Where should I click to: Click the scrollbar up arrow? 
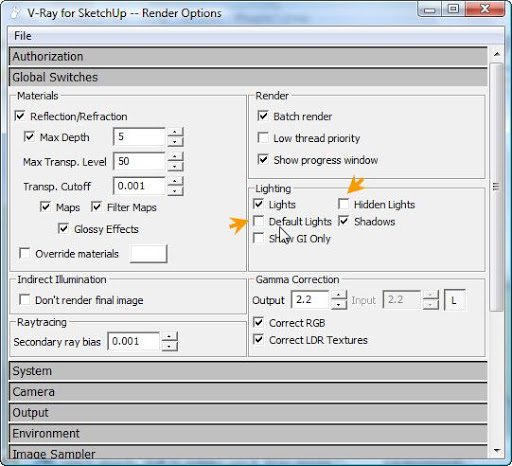[x=497, y=54]
